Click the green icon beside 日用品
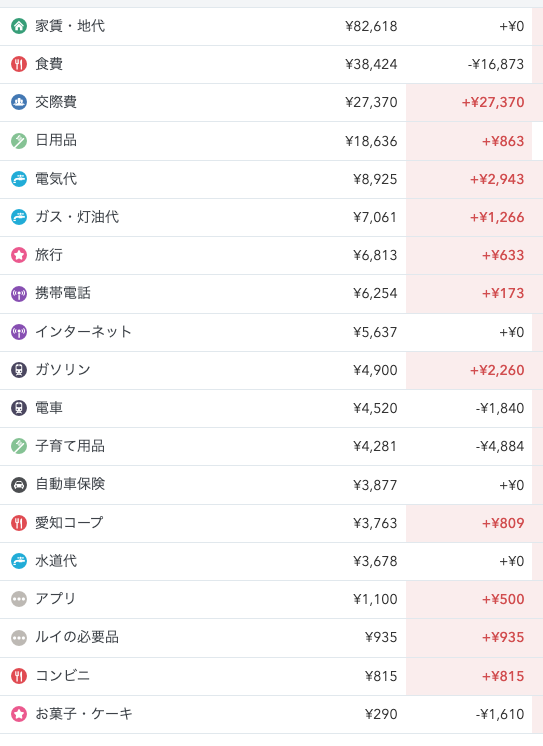 (19, 141)
